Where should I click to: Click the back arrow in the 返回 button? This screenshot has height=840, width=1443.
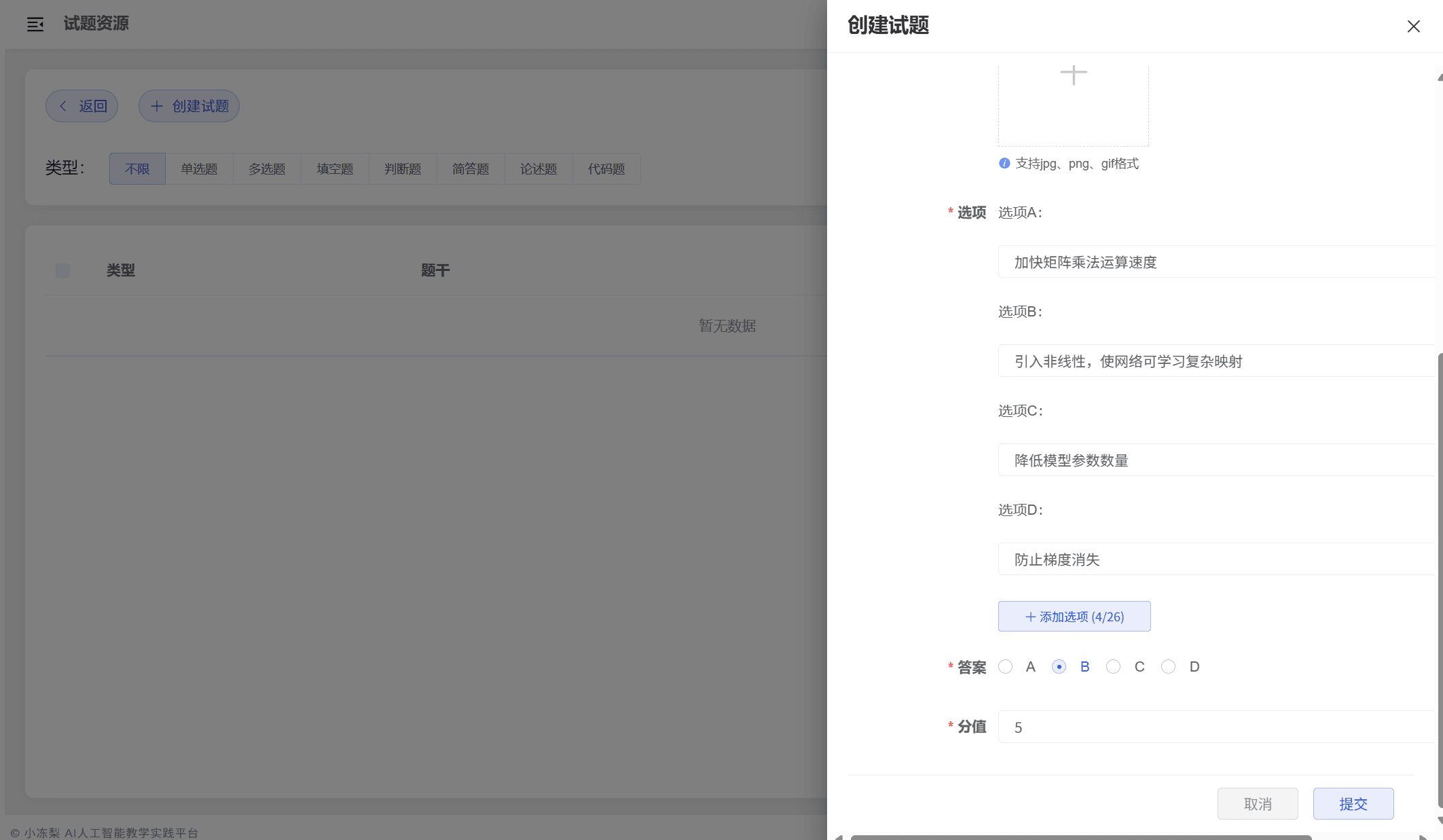pyautogui.click(x=63, y=106)
